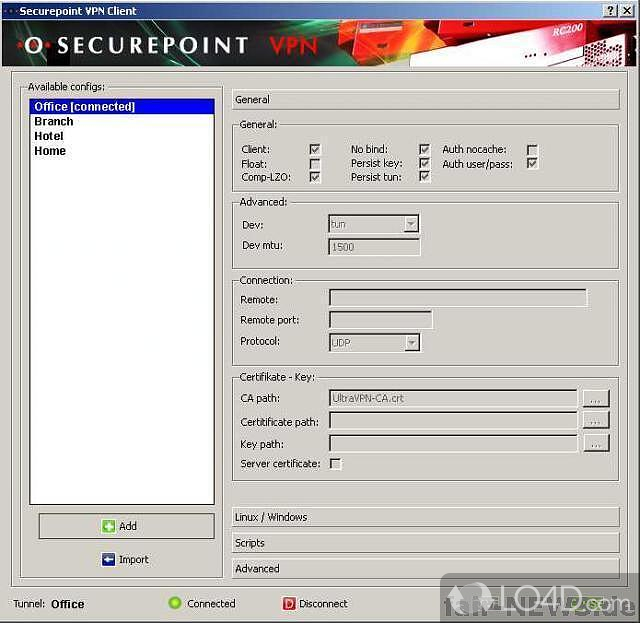This screenshot has height=623, width=640.
Task: Click the green Add plus icon
Action: (x=108, y=526)
